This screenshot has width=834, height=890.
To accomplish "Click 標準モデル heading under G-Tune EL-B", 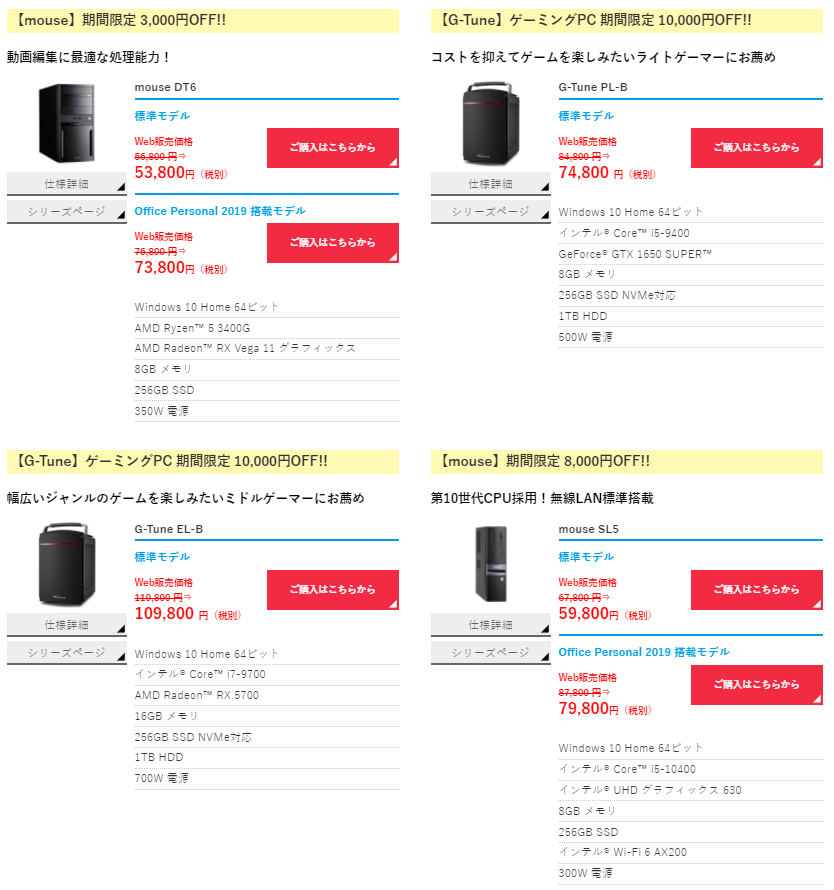I will [x=162, y=557].
